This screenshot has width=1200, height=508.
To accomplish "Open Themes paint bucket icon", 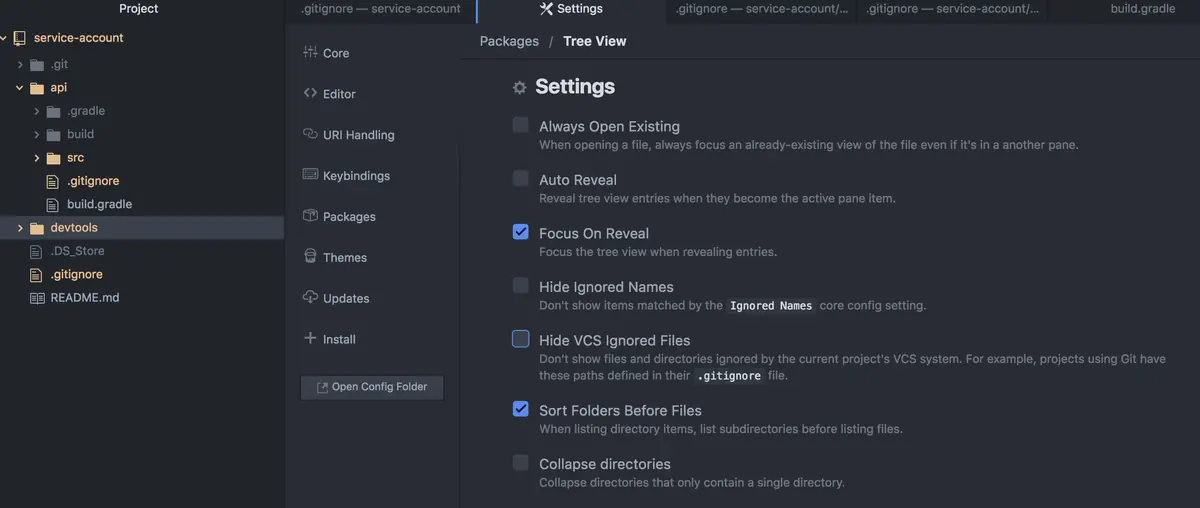I will (310, 257).
